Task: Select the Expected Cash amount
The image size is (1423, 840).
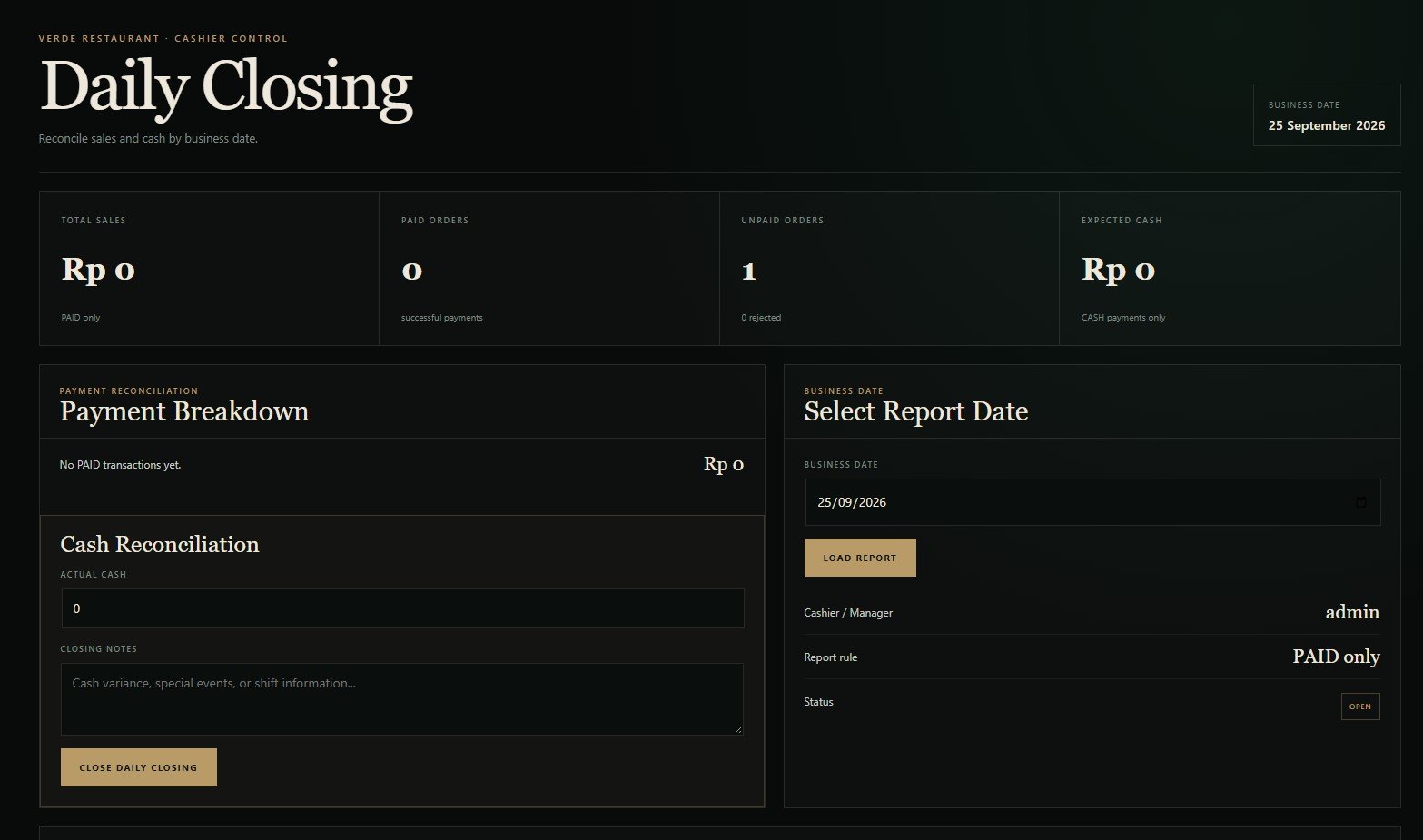Action: (1118, 270)
